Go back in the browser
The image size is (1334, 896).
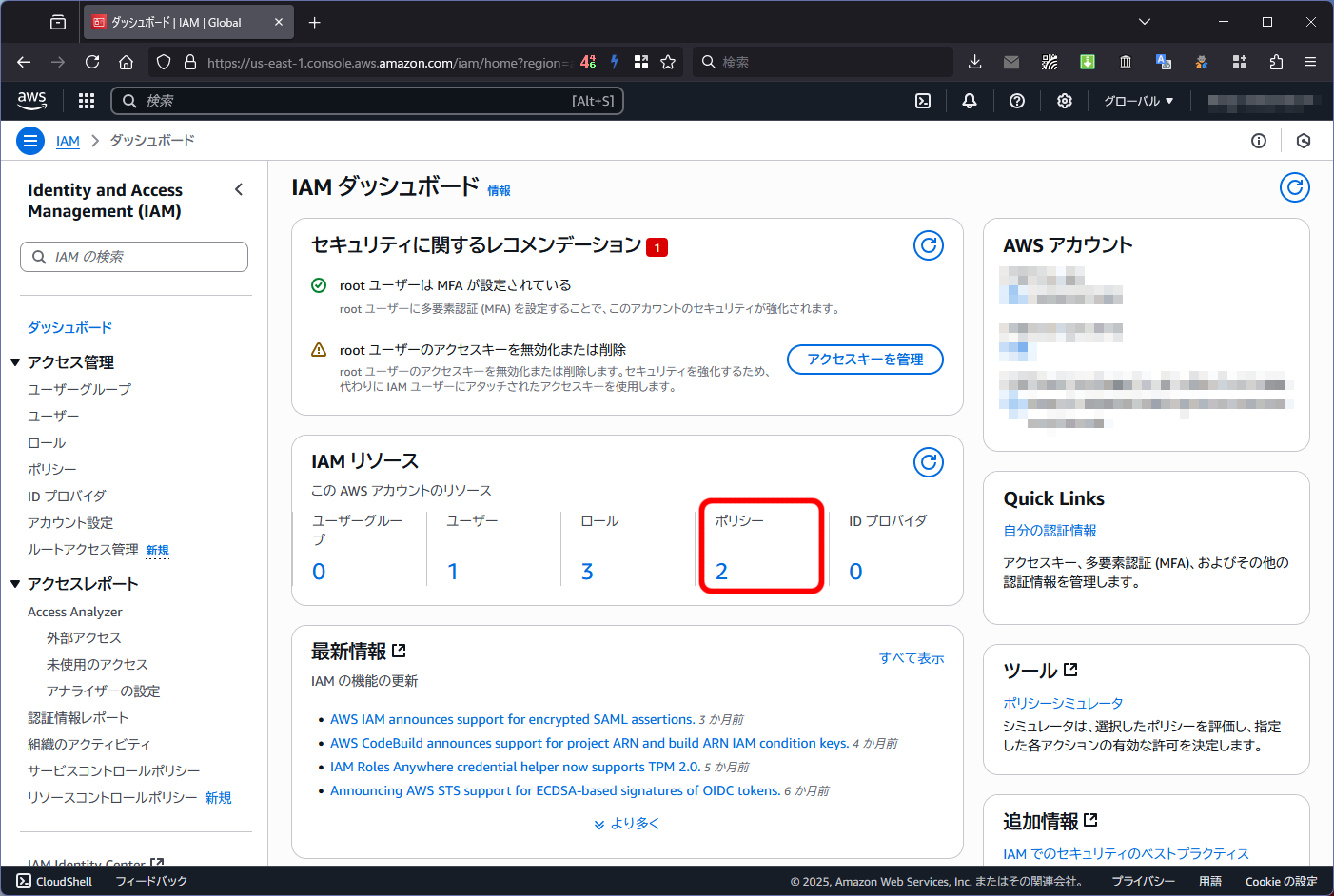pos(24,62)
